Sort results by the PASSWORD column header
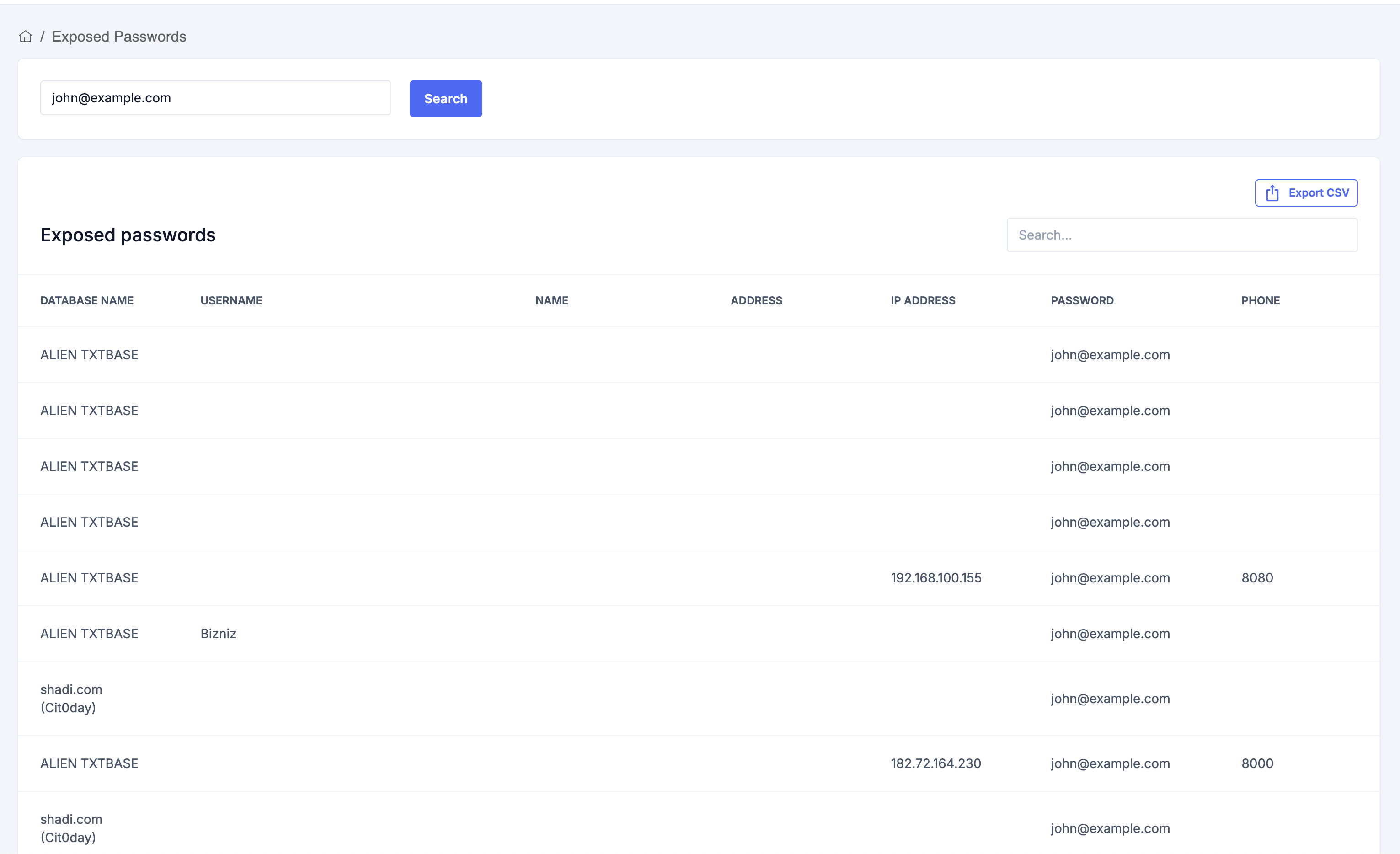1400x854 pixels. [x=1081, y=300]
